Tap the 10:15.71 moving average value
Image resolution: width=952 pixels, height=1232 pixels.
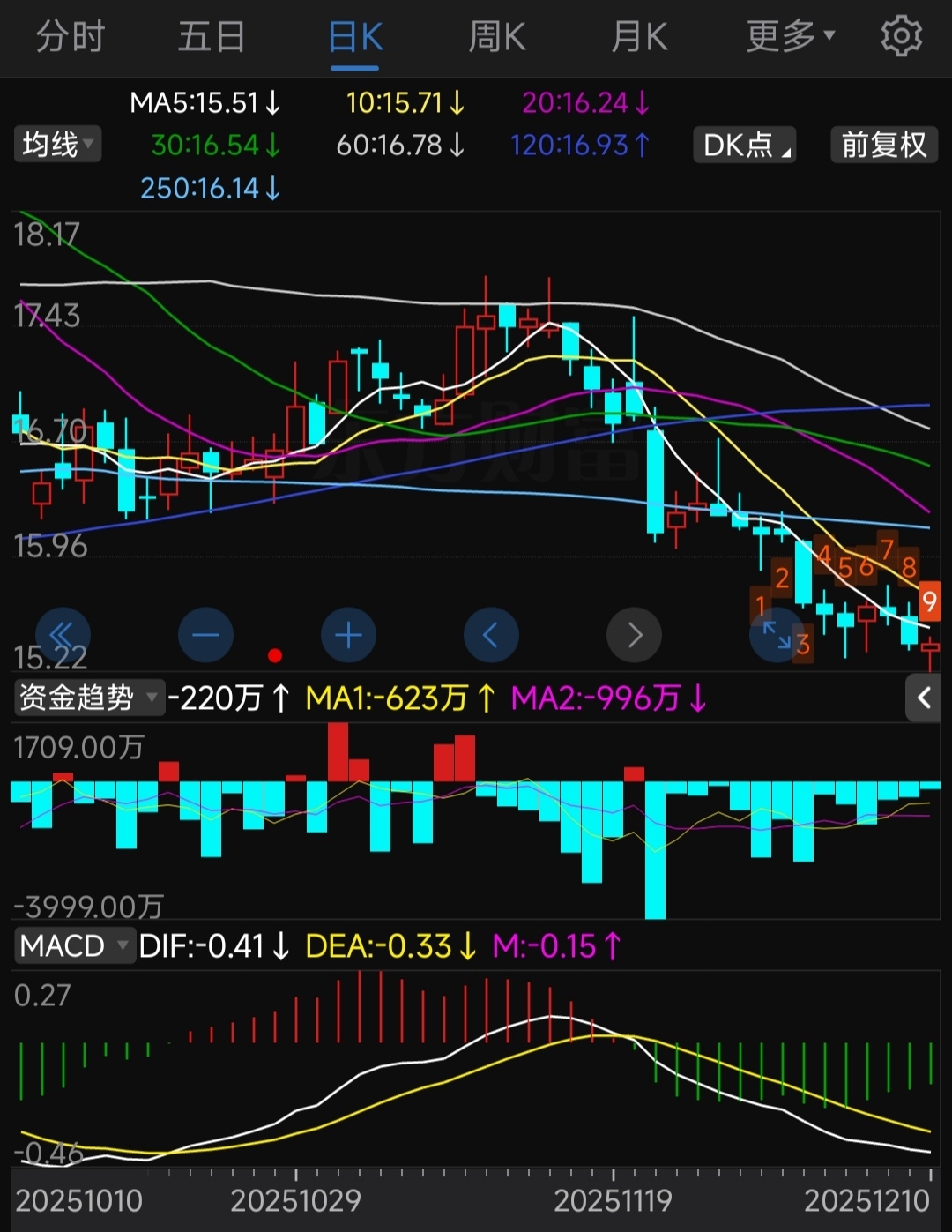pos(405,103)
